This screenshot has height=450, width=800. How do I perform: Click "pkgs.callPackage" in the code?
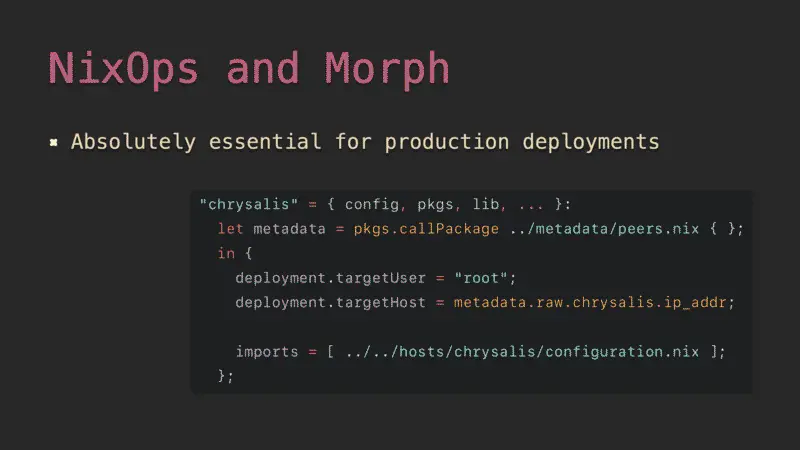coord(426,229)
